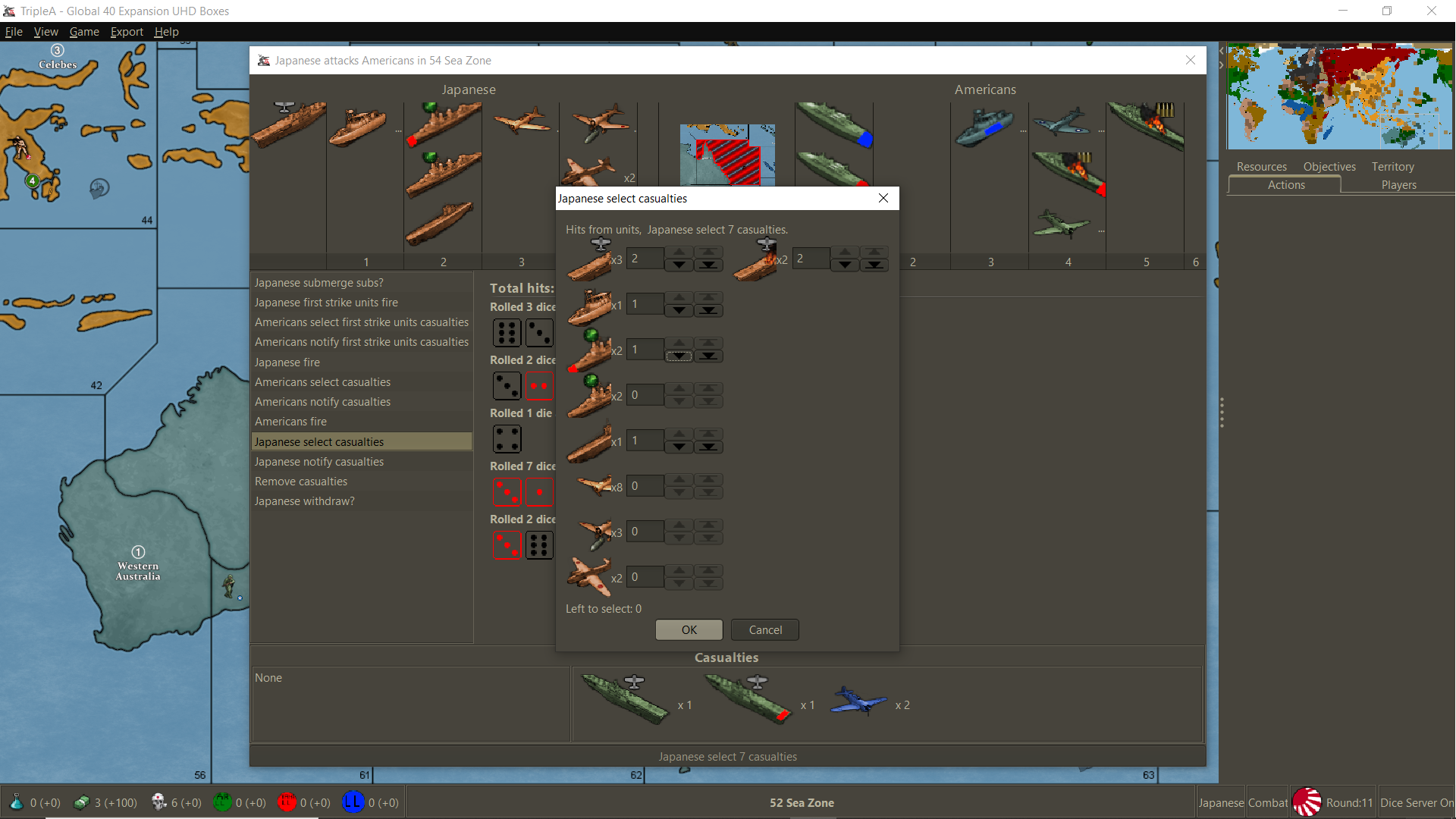The height and width of the screenshot is (819, 1456).
Task: Open the Game menu
Action: [x=84, y=32]
